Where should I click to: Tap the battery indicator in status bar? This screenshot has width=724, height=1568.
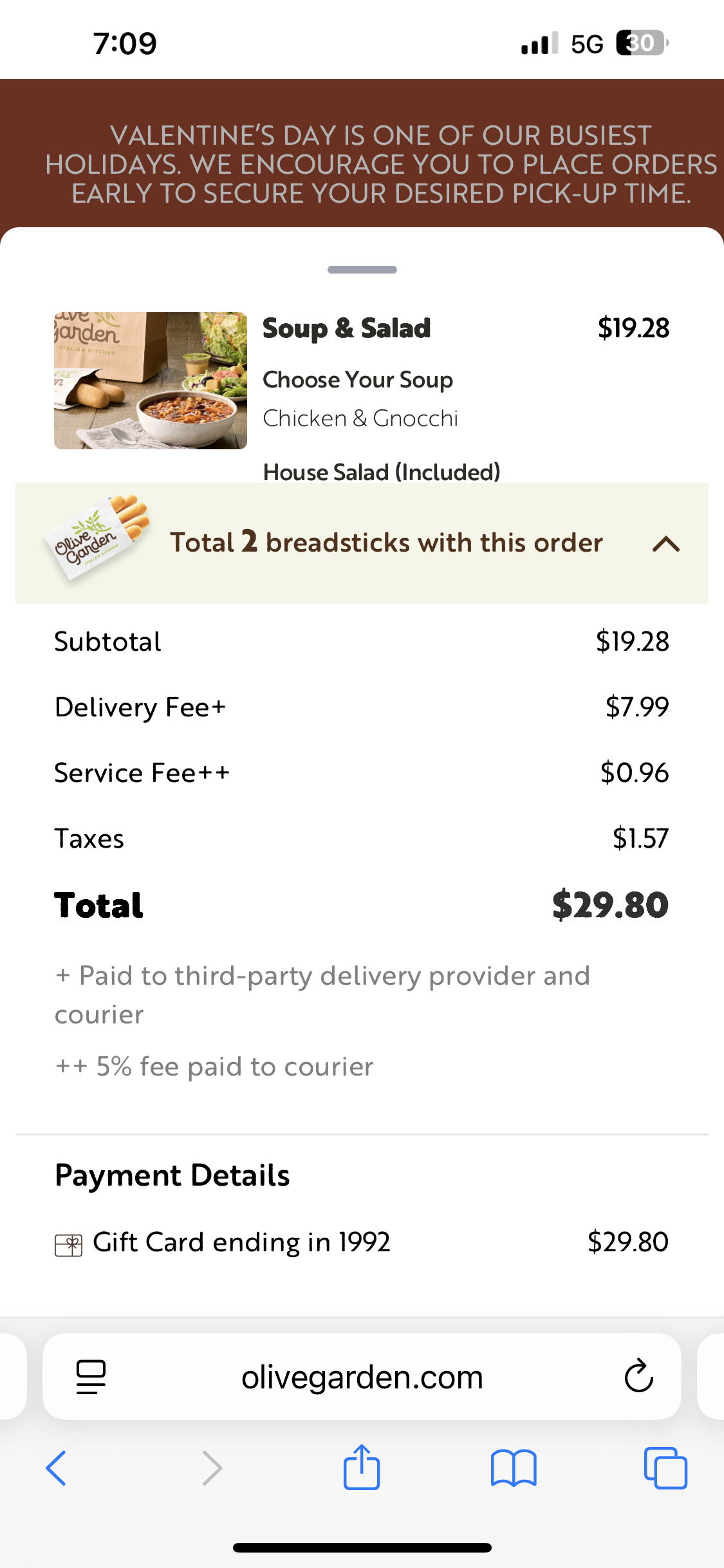(642, 43)
